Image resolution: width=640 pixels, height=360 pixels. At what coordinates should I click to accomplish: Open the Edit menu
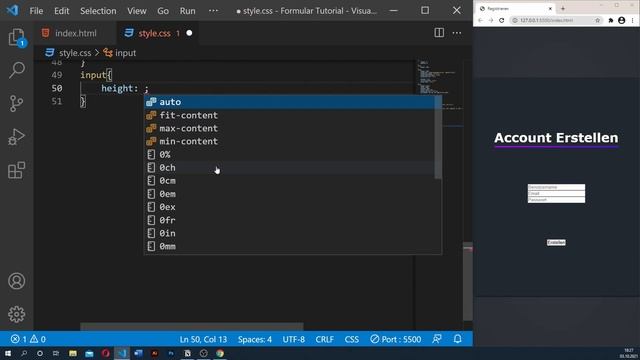62,11
